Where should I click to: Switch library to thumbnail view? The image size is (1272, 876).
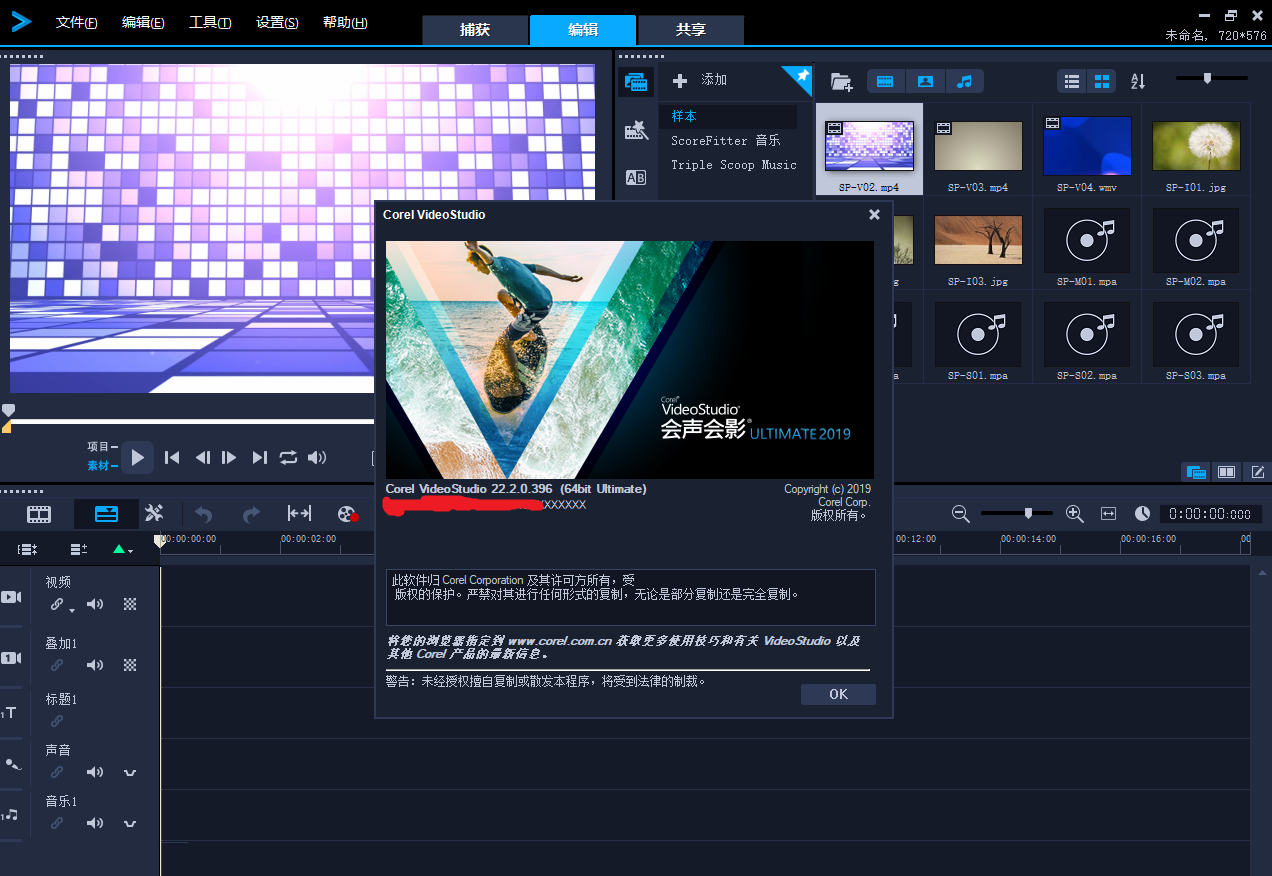coord(1102,81)
